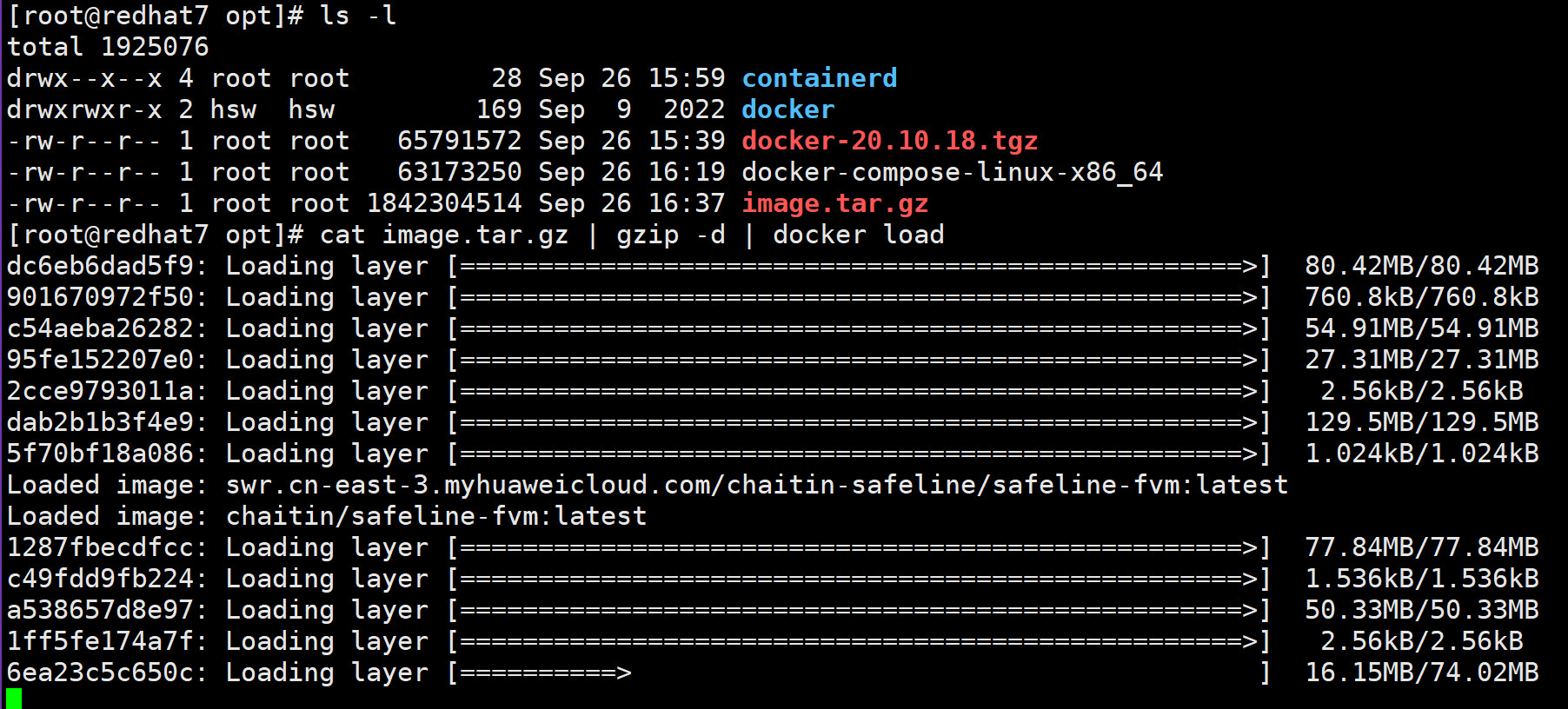Click the red image.tar.gz listing entry
The image size is (1568, 709).
click(834, 203)
